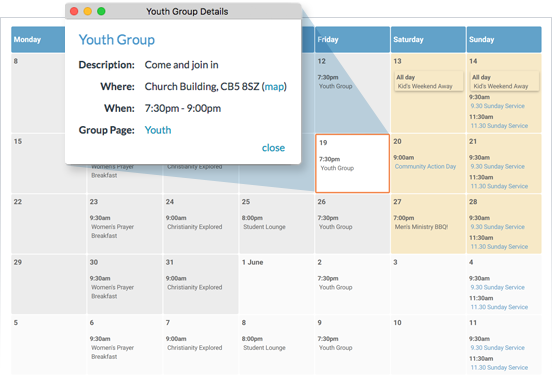Click the Friday column header
The height and width of the screenshot is (376, 552).
(x=352, y=39)
